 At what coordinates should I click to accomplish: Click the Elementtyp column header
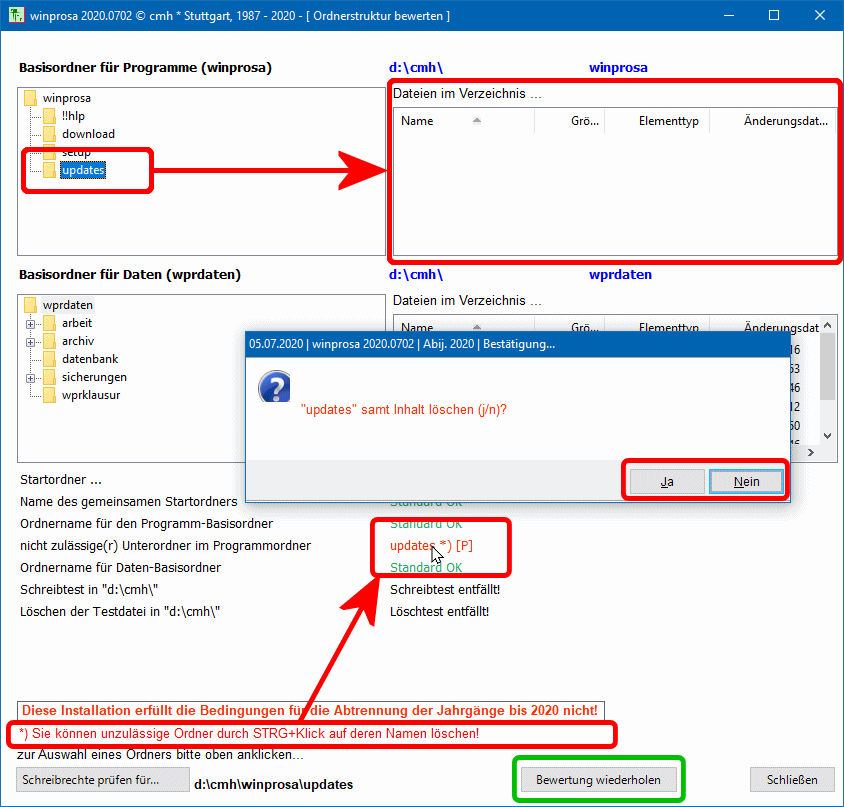660,121
